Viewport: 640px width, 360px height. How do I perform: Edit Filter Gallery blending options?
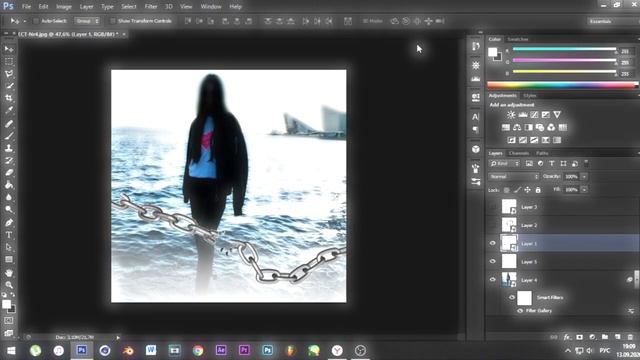[x=631, y=311]
